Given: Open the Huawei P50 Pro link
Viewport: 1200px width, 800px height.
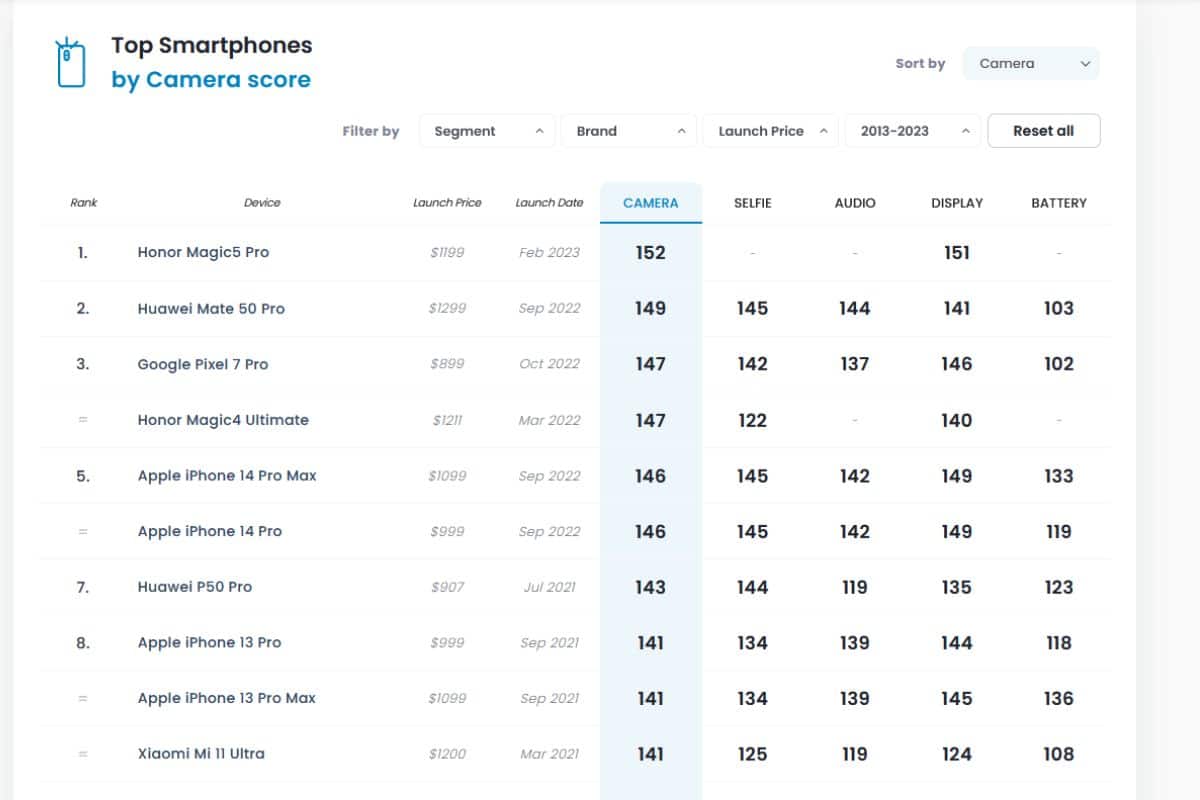Looking at the screenshot, I should coord(195,587).
